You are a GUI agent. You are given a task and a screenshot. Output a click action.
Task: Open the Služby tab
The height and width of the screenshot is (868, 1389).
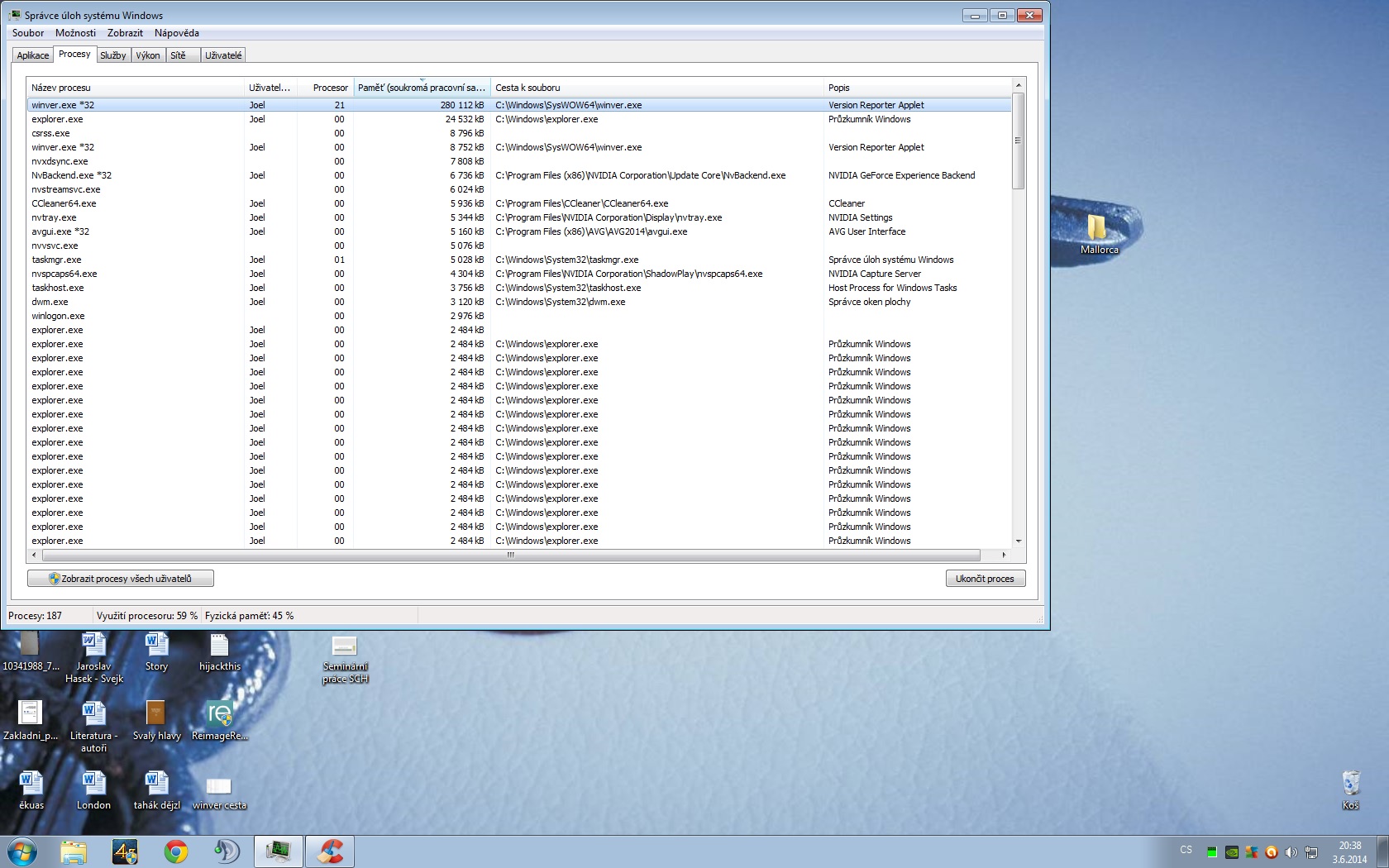113,55
